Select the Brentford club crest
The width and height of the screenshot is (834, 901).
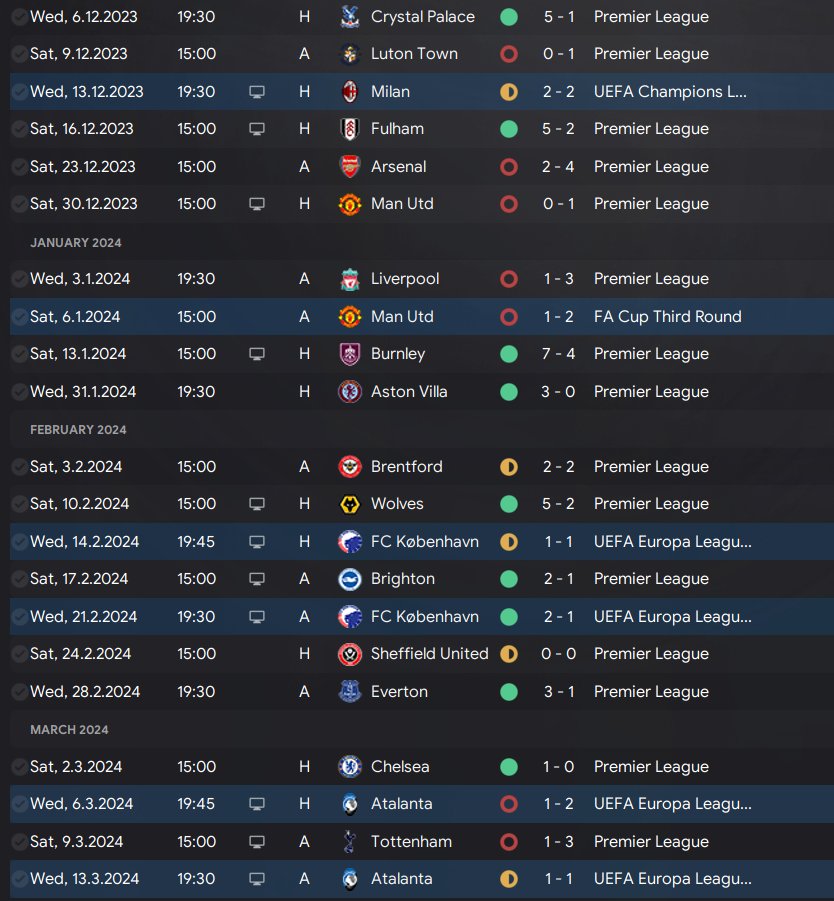click(x=350, y=467)
